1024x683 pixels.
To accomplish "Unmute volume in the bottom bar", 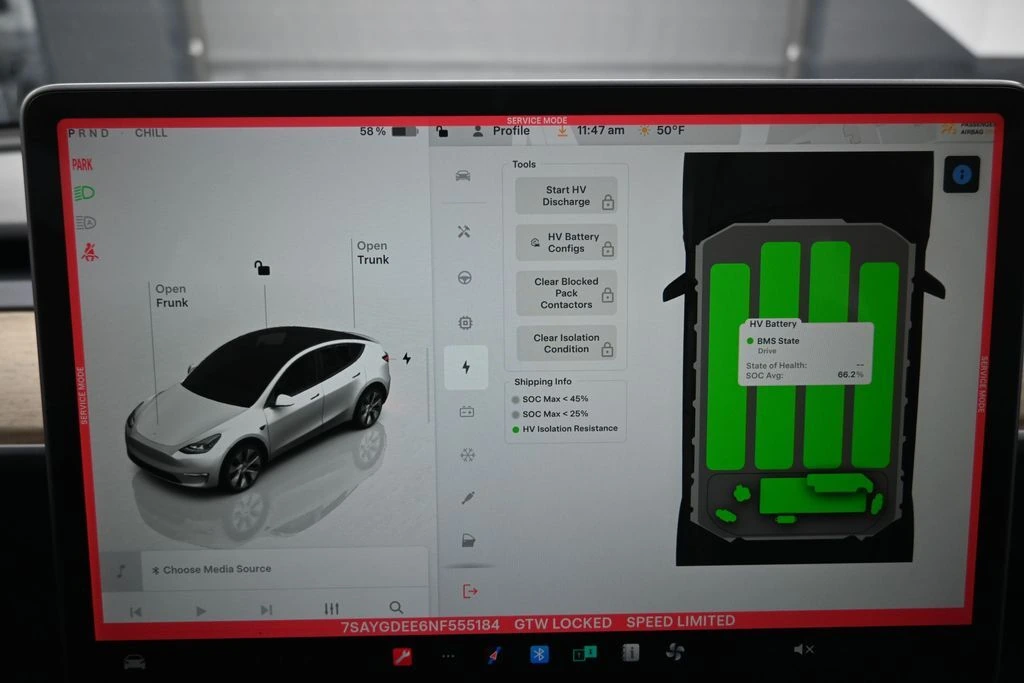I will pos(803,650).
